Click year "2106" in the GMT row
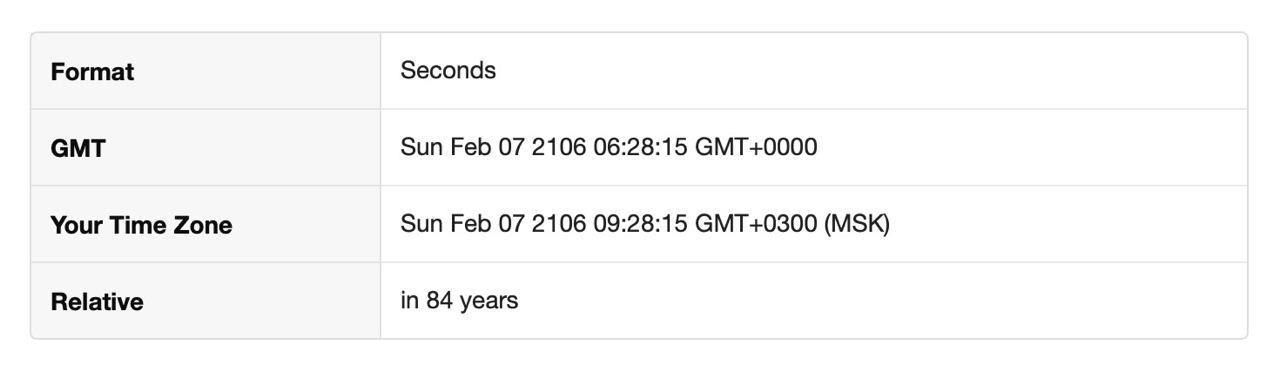Viewport: 1280px width, 366px height. 558,147
